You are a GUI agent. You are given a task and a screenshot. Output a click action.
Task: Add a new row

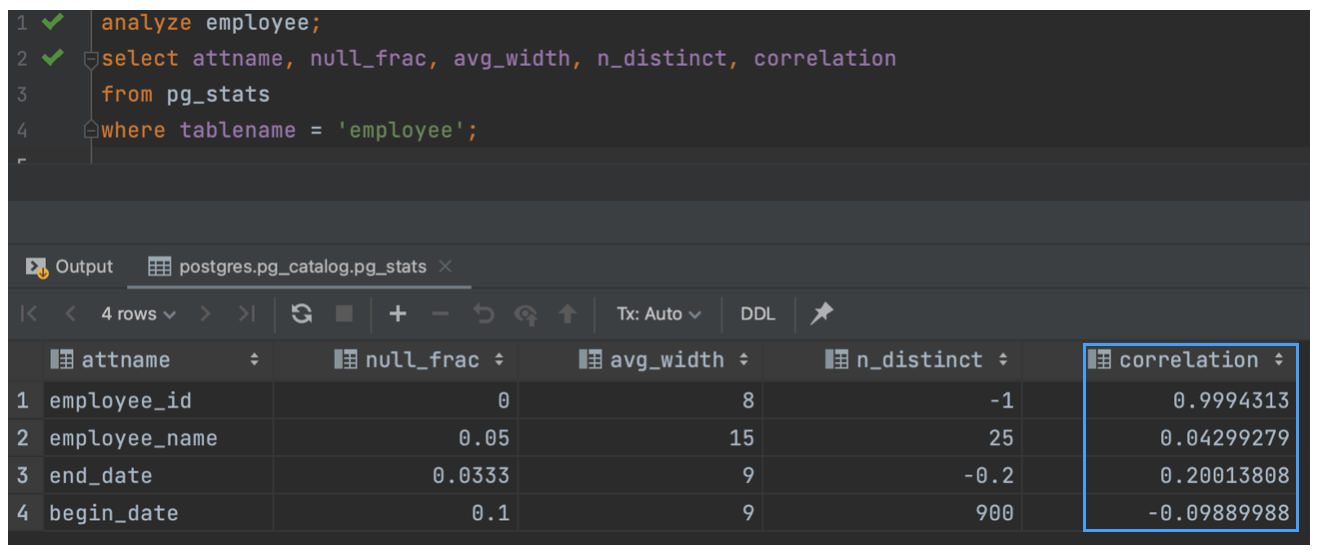398,314
